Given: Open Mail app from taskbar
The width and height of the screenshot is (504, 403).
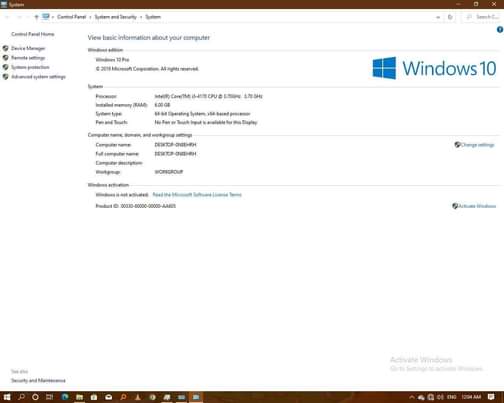Looking at the screenshot, I should pyautogui.click(x=109, y=397).
